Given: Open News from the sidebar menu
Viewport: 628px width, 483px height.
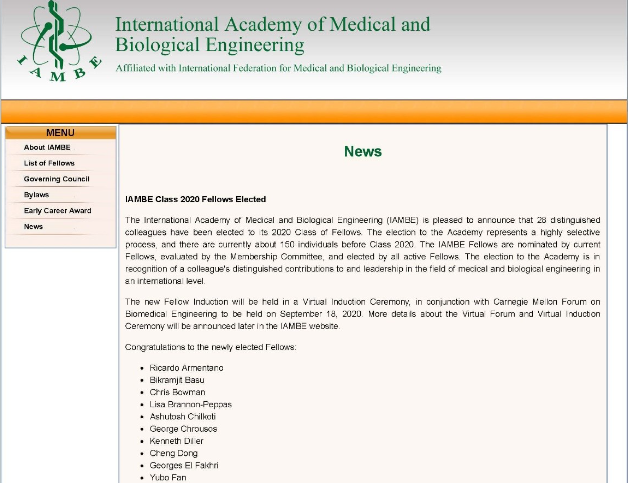Looking at the screenshot, I should (34, 227).
